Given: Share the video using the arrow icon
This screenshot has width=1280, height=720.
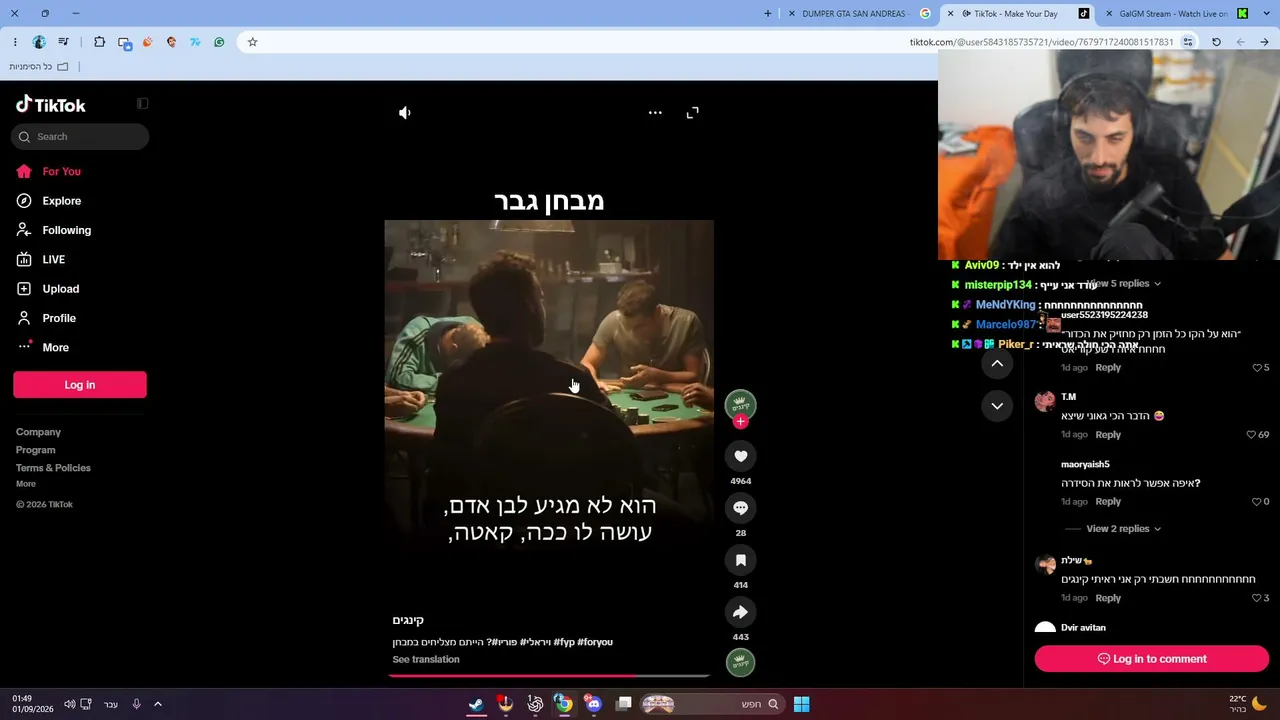Looking at the screenshot, I should (740, 612).
